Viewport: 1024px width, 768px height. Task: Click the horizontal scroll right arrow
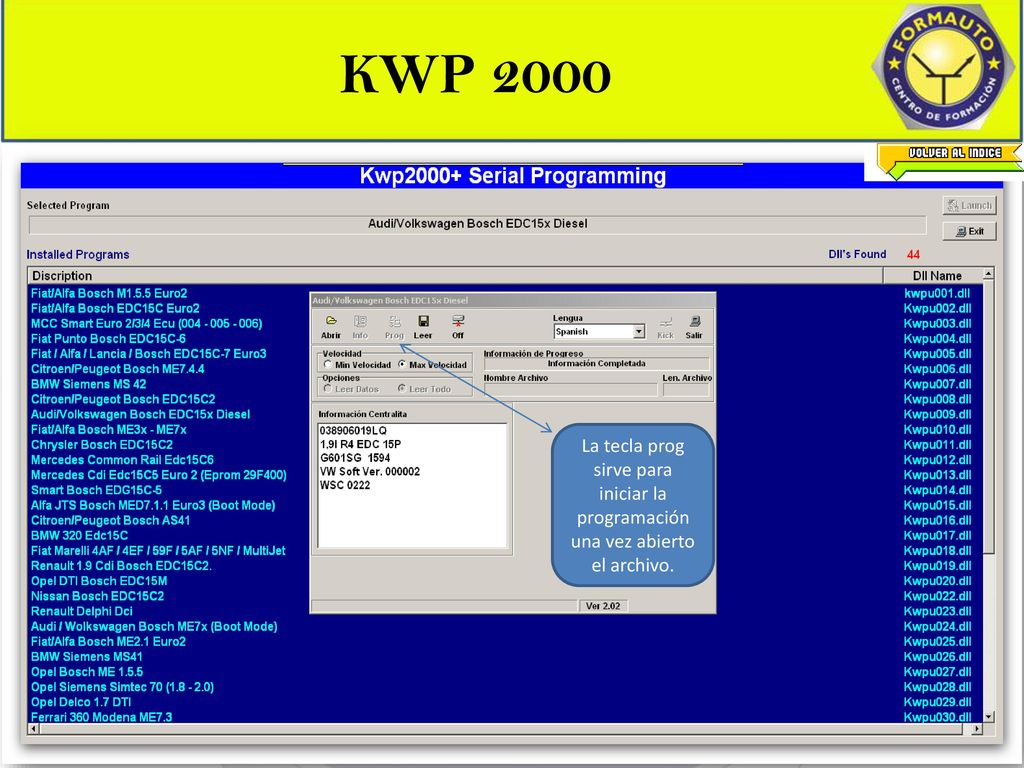977,728
